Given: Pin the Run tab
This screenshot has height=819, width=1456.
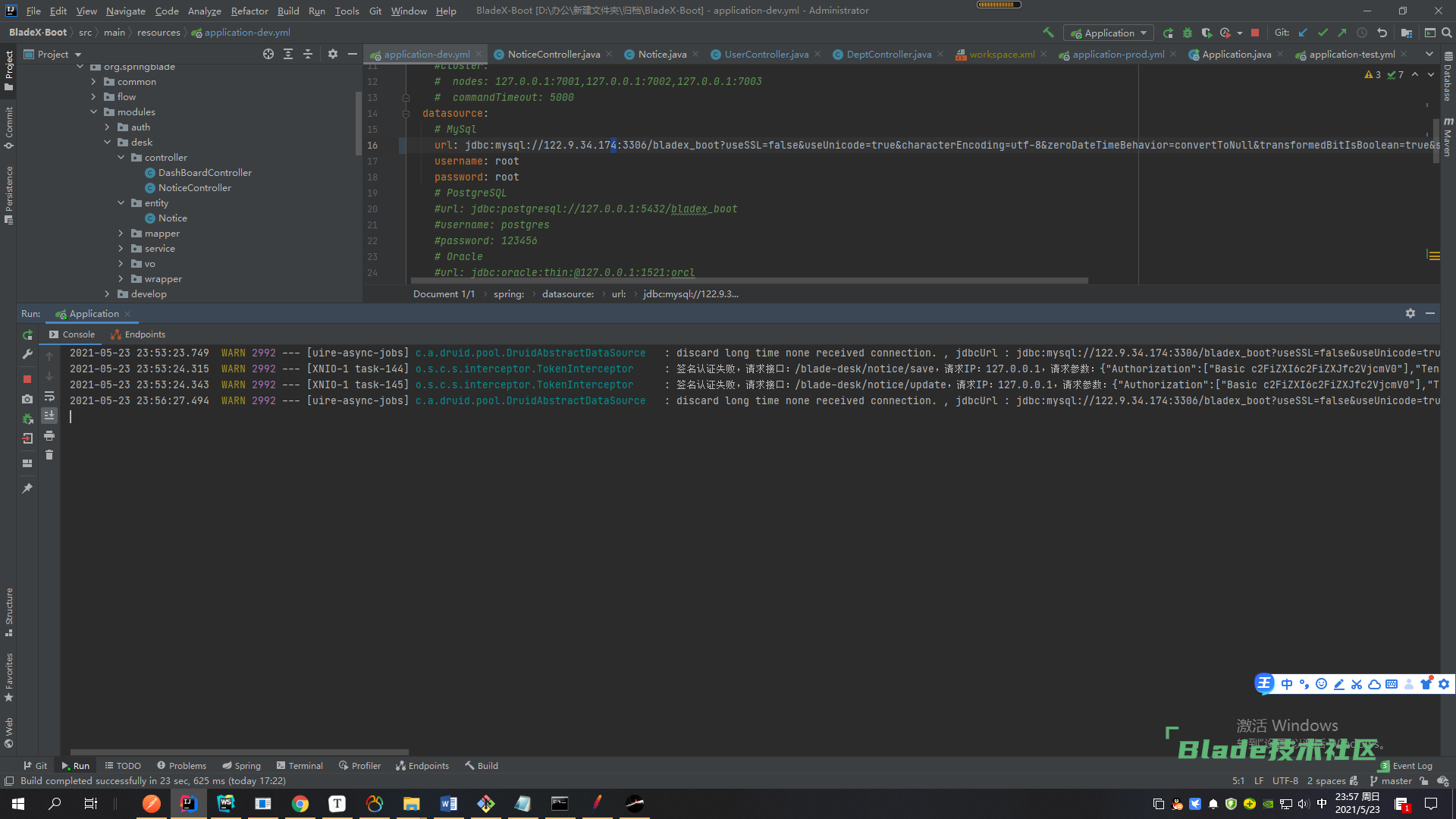Looking at the screenshot, I should click(27, 488).
